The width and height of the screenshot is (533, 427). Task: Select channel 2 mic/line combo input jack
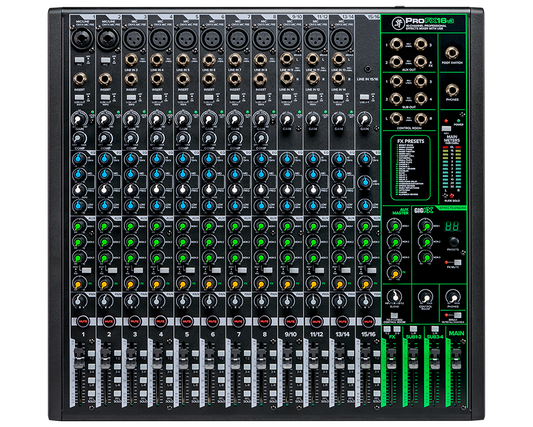(x=108, y=38)
